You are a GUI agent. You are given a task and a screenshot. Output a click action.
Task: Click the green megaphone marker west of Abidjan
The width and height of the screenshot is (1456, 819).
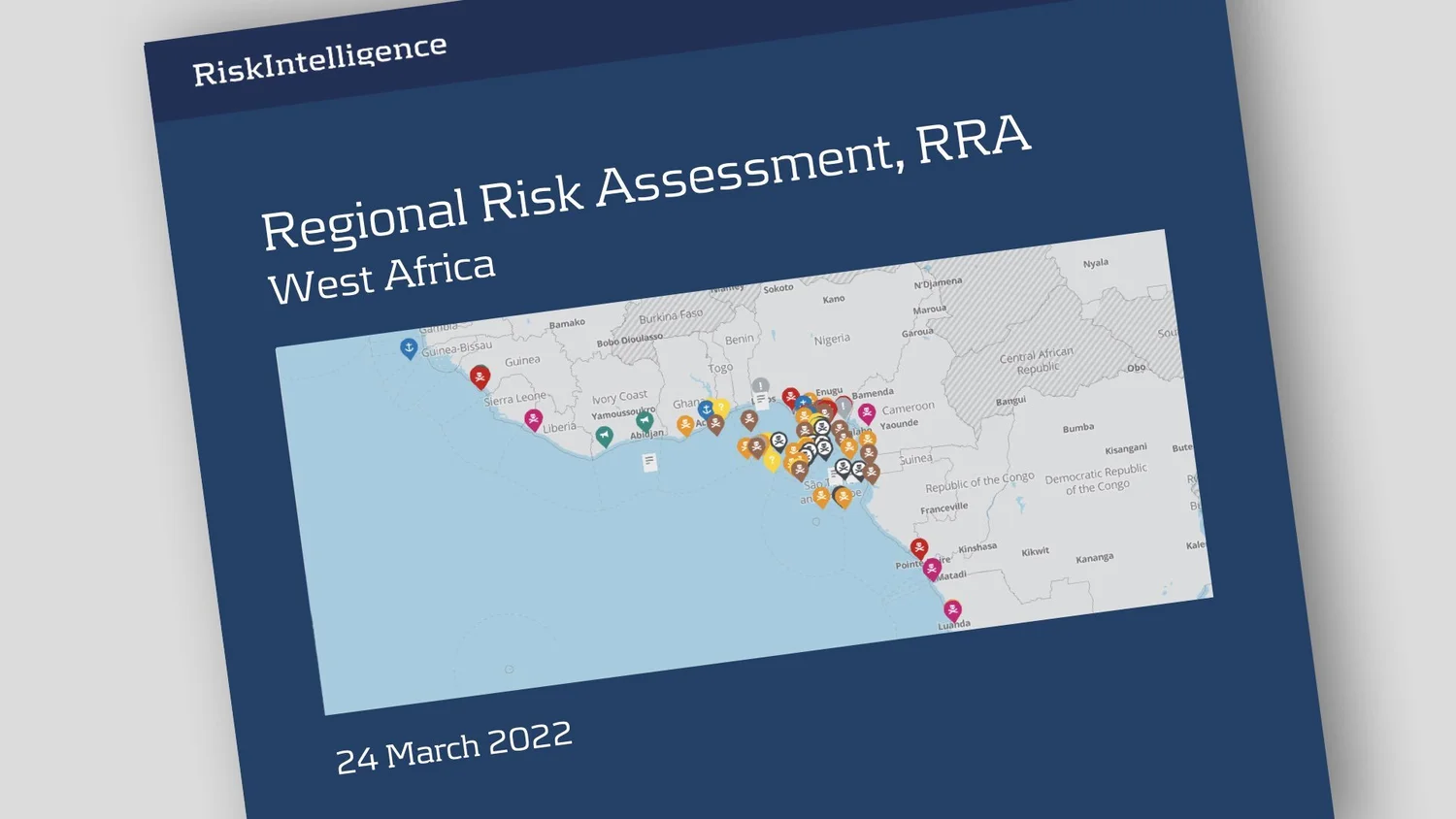(605, 436)
